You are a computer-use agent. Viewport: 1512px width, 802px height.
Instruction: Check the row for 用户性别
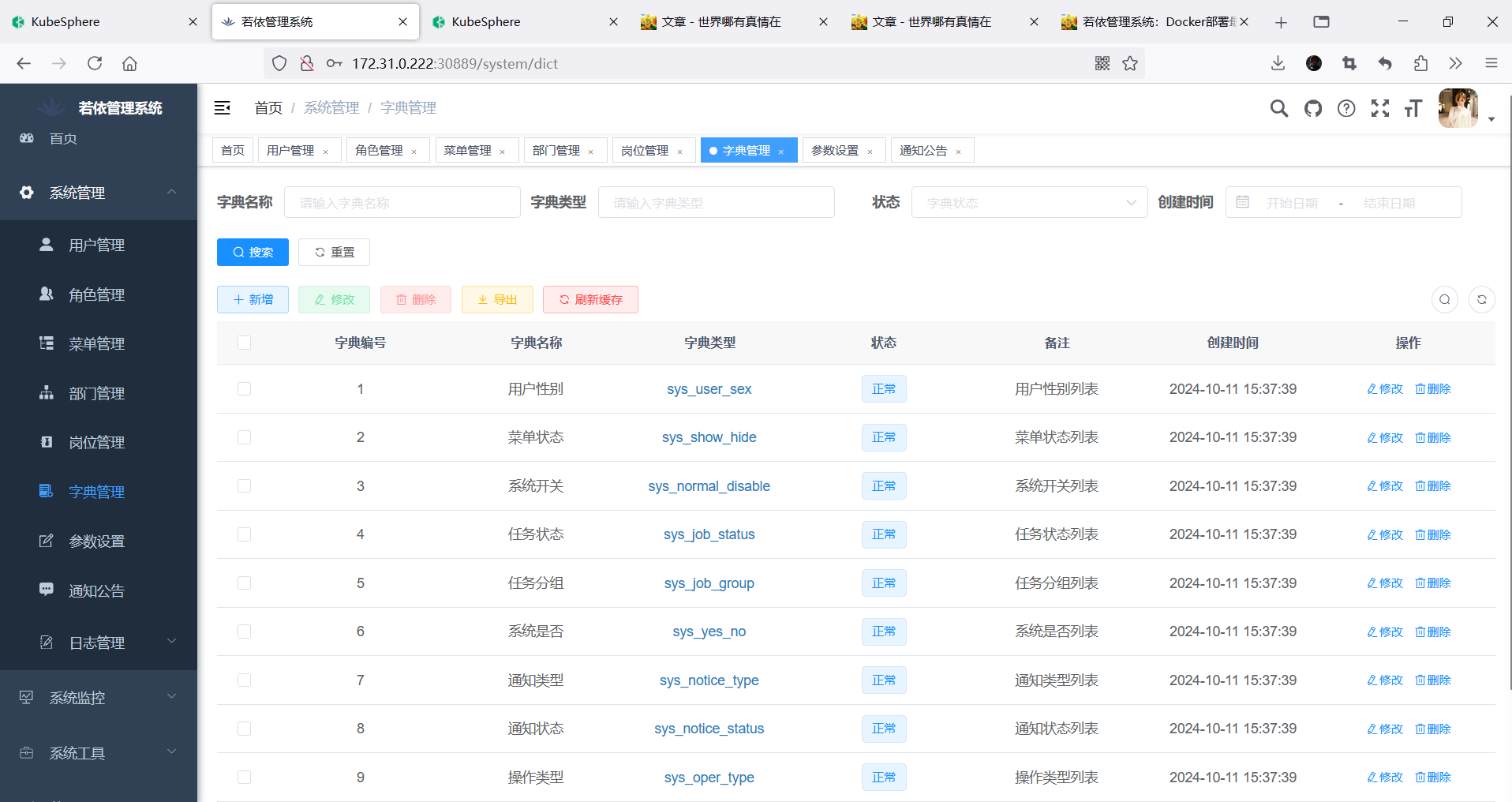(244, 388)
